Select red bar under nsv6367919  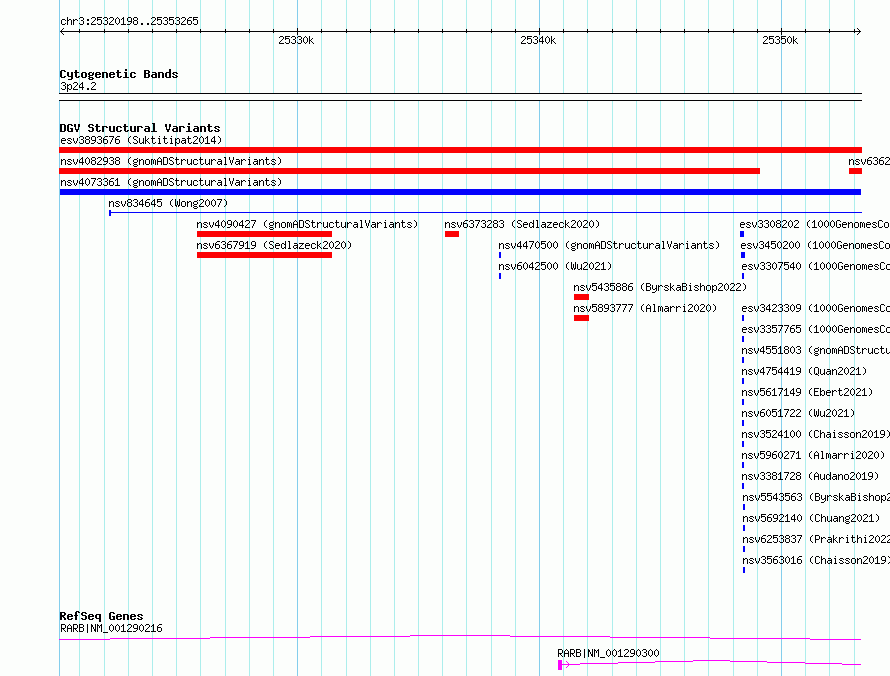click(265, 255)
